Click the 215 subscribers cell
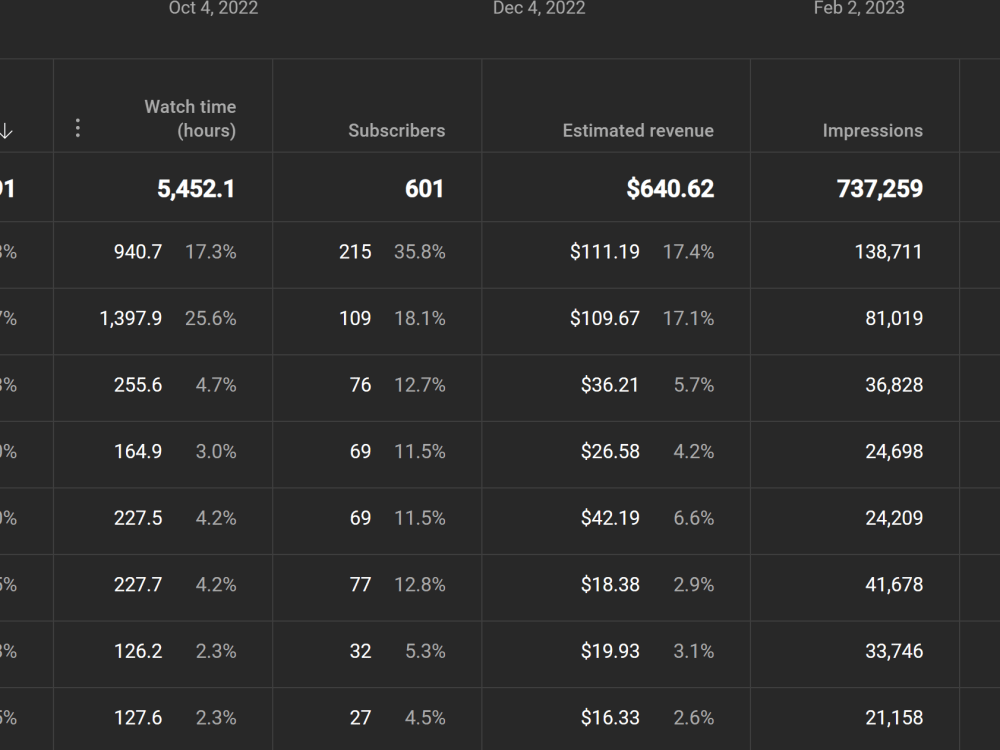This screenshot has height=750, width=1000. click(x=355, y=252)
